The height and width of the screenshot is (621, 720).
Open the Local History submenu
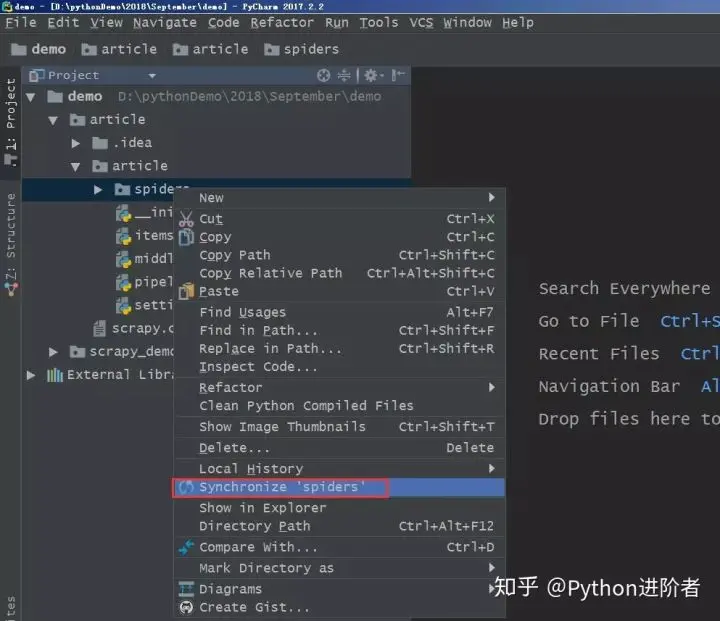340,469
